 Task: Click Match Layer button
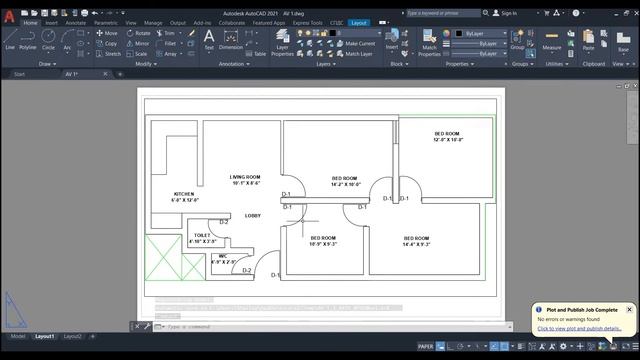click(354, 53)
